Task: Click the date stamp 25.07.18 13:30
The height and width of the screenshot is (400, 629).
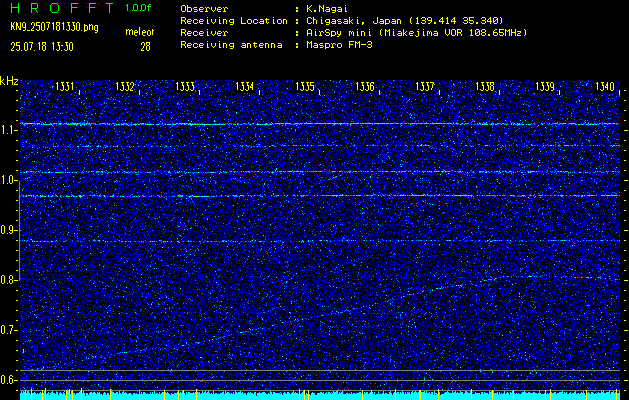Action: point(42,47)
